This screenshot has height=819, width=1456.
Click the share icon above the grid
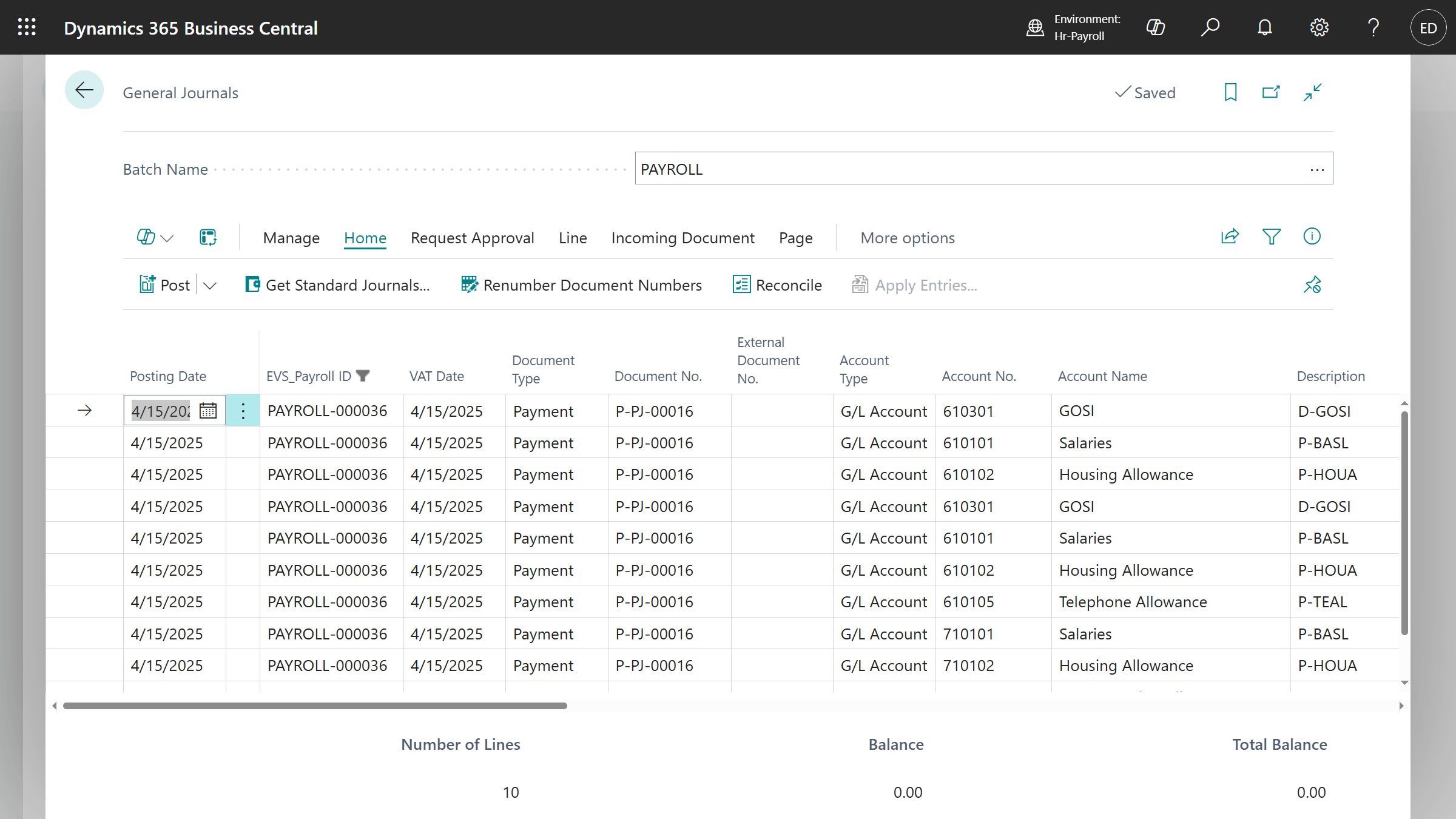[1230, 237]
